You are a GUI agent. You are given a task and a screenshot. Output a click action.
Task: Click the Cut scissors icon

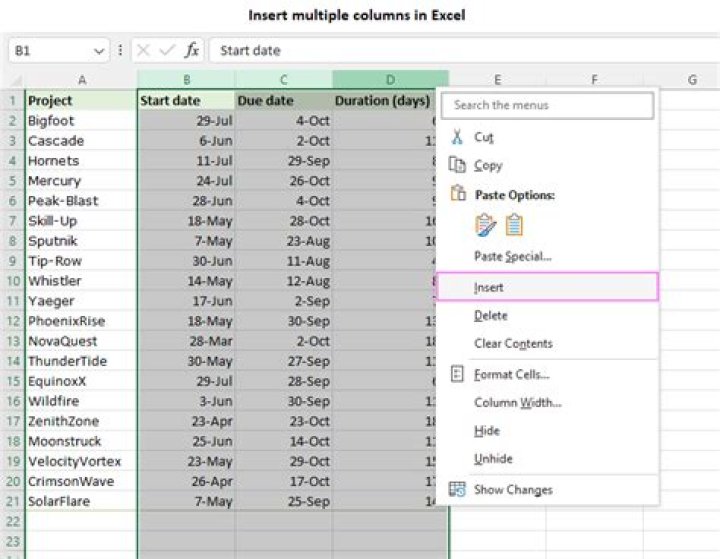coord(458,137)
